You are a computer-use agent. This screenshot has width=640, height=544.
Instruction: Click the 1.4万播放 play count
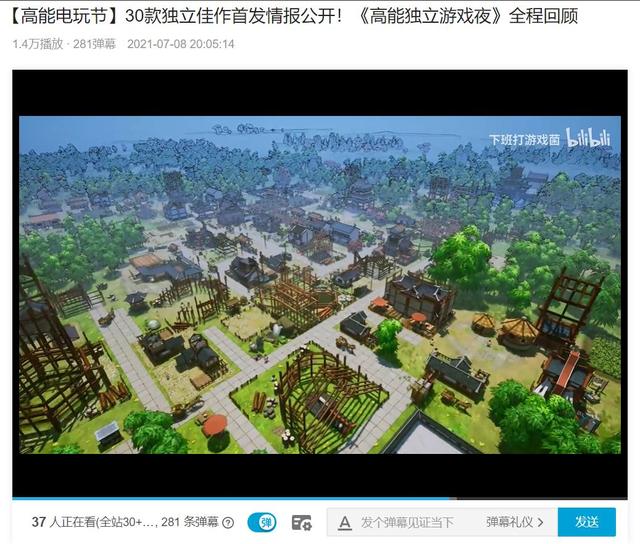pyautogui.click(x=38, y=44)
